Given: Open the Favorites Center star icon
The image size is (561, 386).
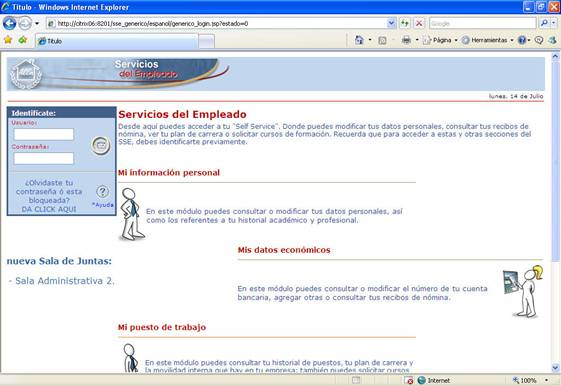Looking at the screenshot, I should tap(8, 40).
